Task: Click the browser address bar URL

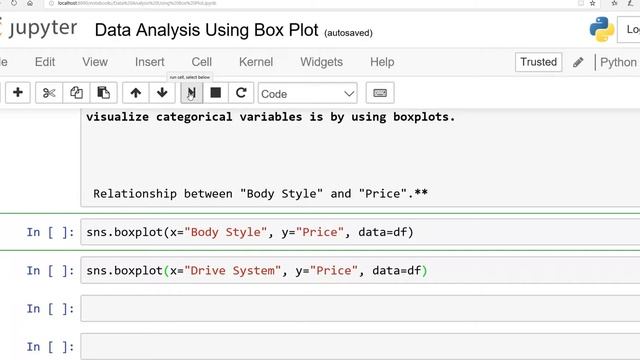Action: click(x=137, y=3)
